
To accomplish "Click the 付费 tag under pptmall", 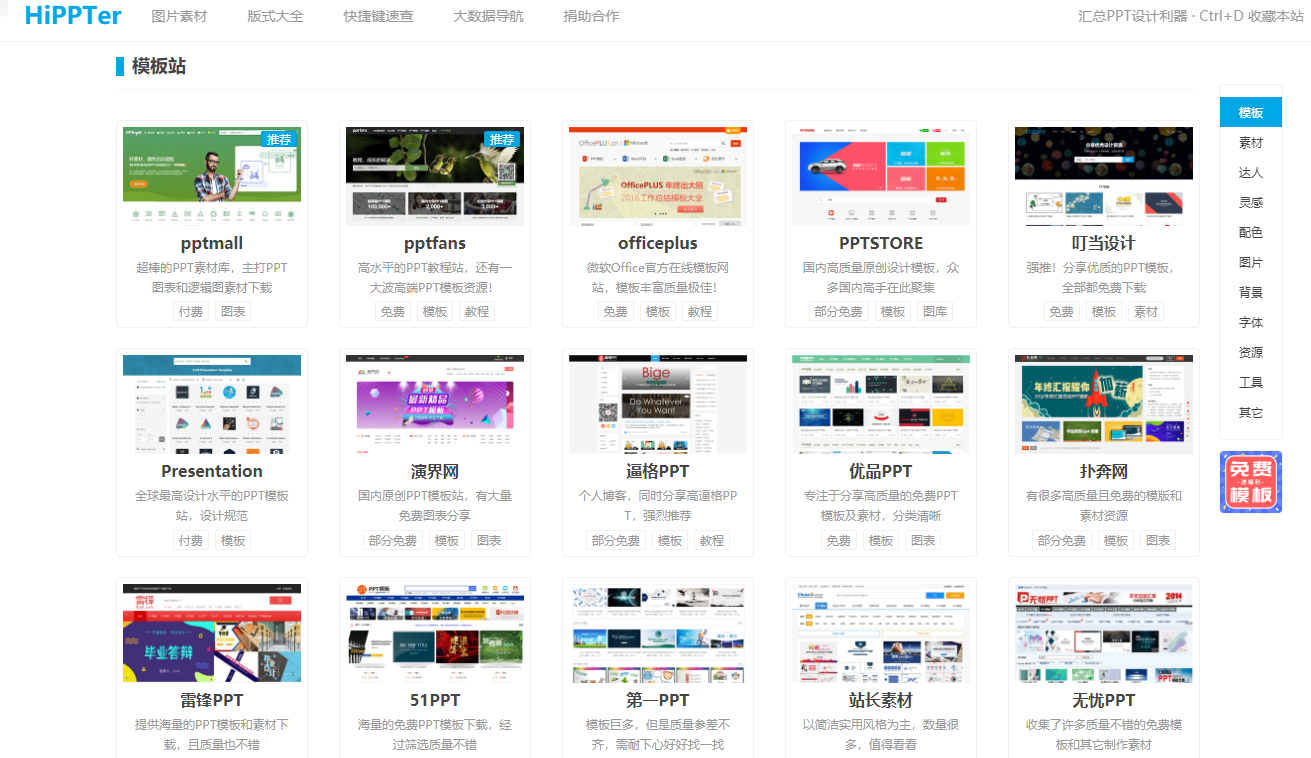I will [x=191, y=312].
